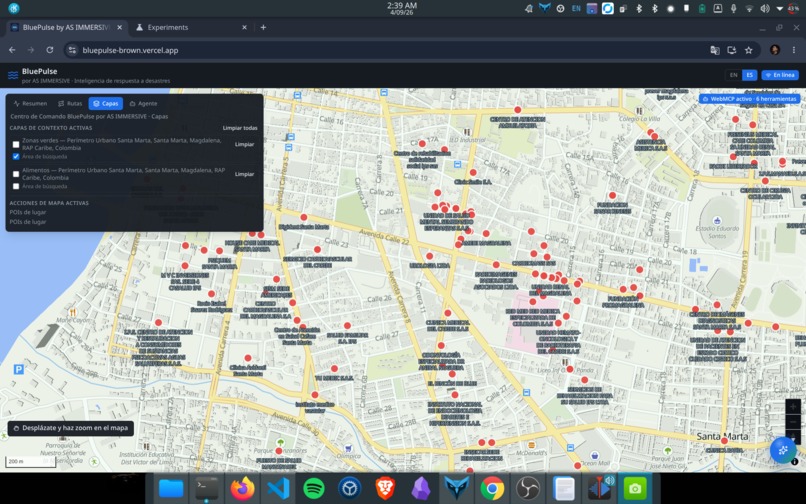Open Terminal from the dock

[207, 488]
